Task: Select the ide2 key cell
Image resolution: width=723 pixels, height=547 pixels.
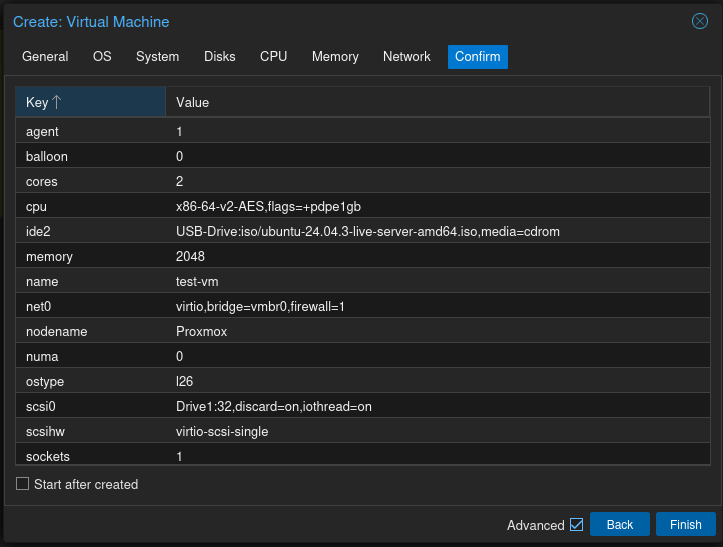Action: click(x=90, y=232)
